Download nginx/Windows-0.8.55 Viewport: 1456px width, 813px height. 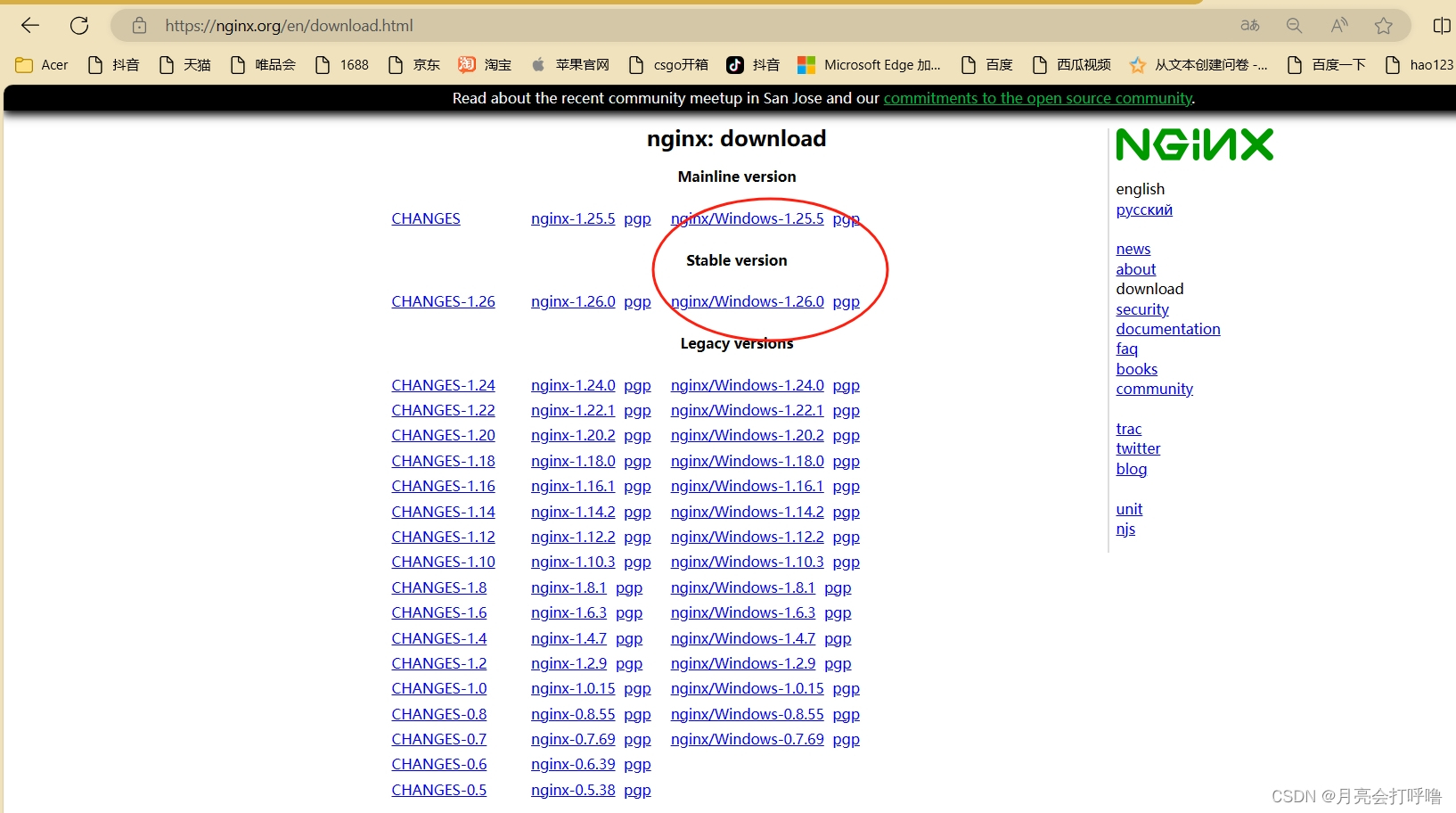click(747, 714)
